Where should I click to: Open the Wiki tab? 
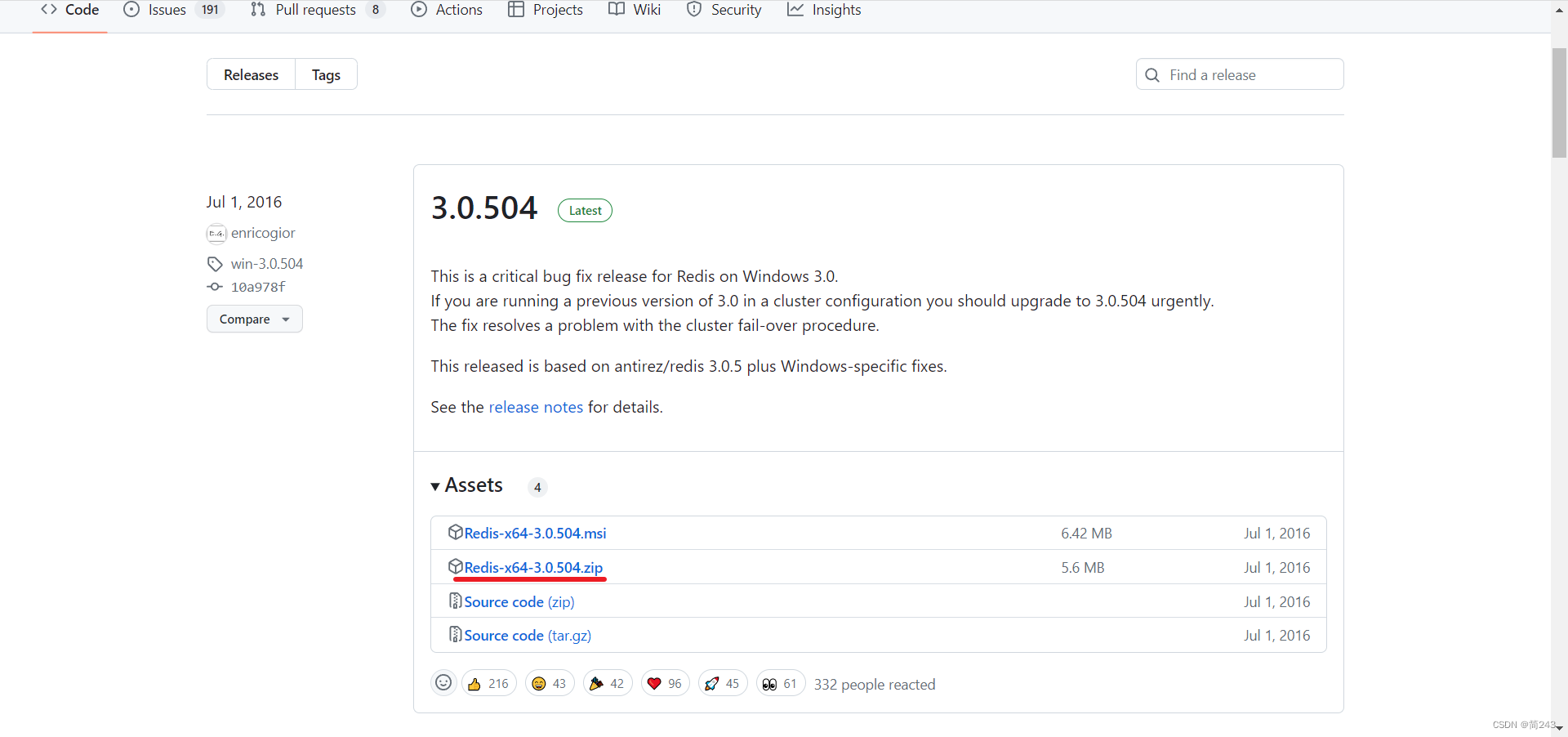635,10
